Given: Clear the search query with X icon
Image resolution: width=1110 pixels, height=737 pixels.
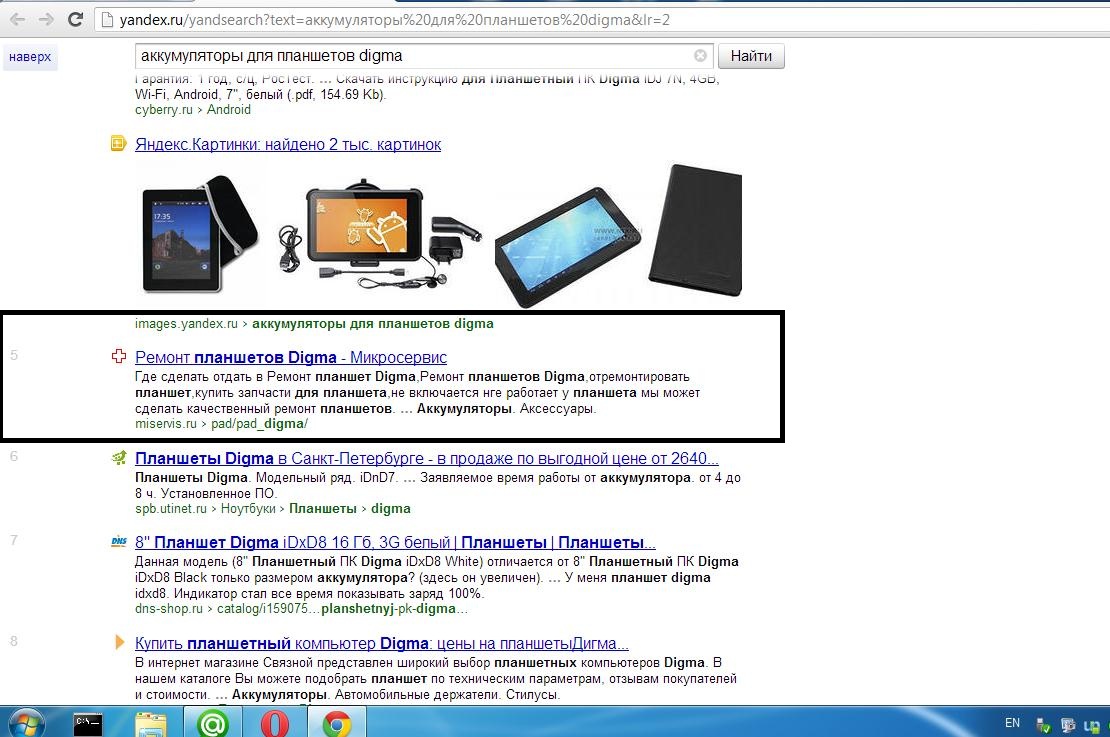Looking at the screenshot, I should pos(700,55).
